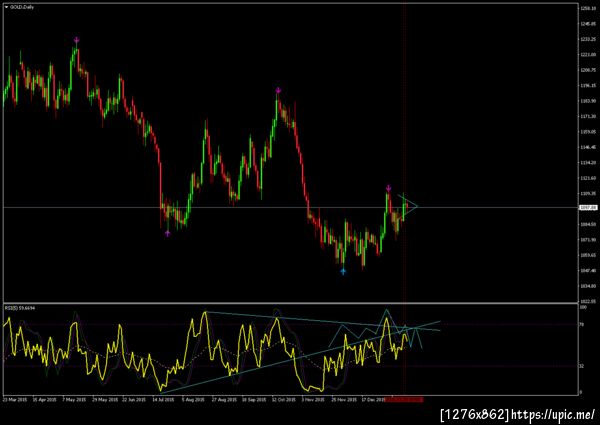Click the 1171.30 price level on the axis
600x425 pixels.
589,116
